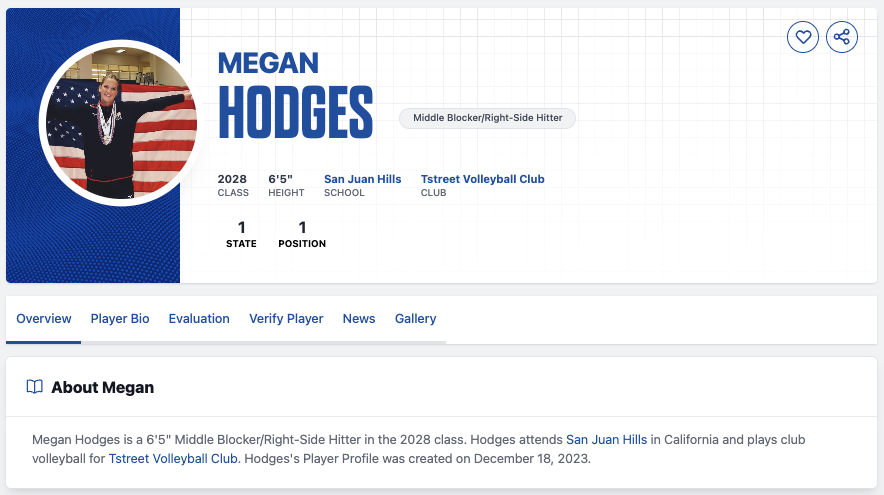Switch to the Player Bio tab
This screenshot has height=495, width=884.
[120, 319]
